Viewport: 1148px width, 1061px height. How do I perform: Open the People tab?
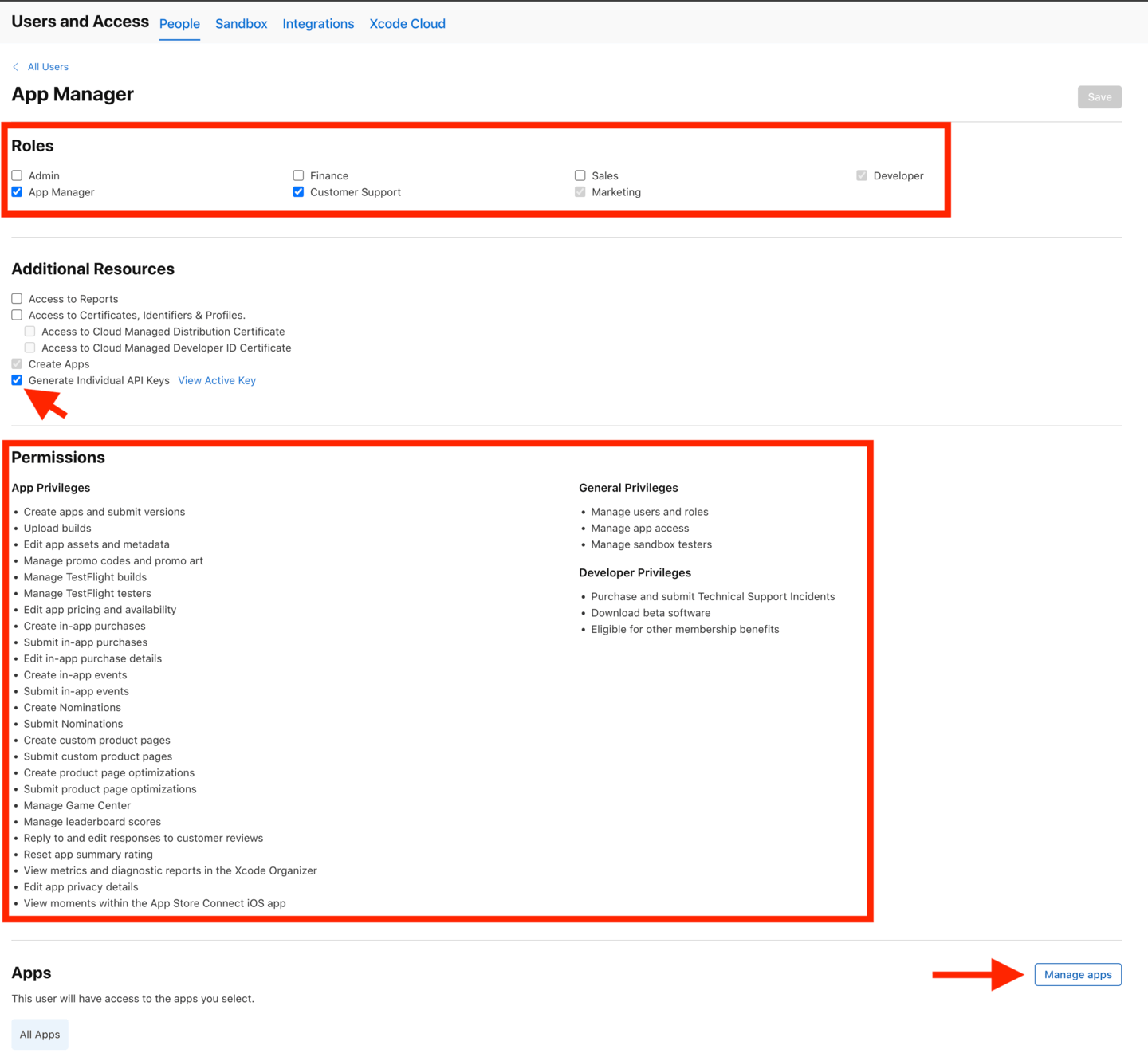179,24
